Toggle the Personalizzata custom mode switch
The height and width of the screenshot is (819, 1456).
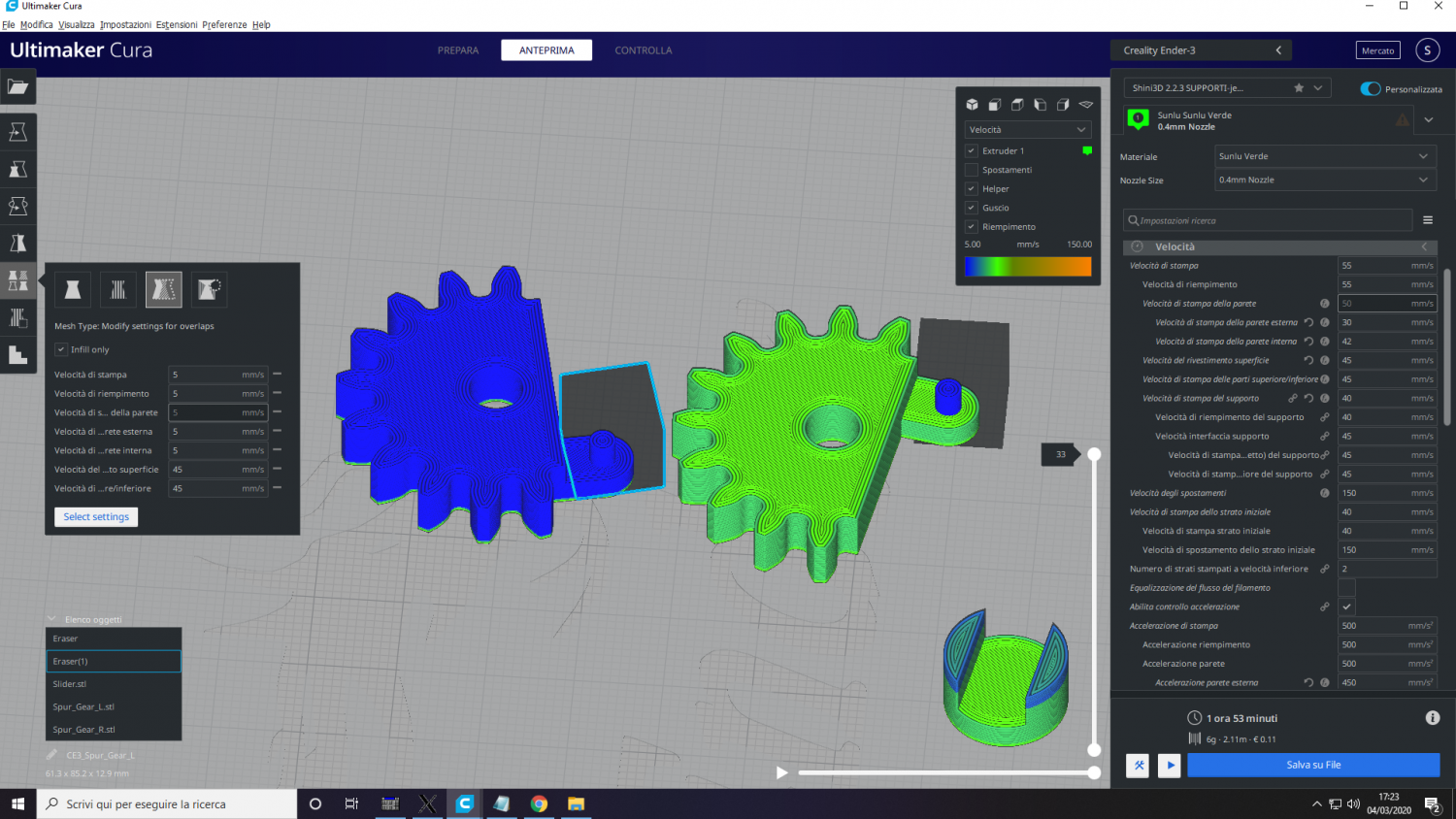coord(1371,88)
